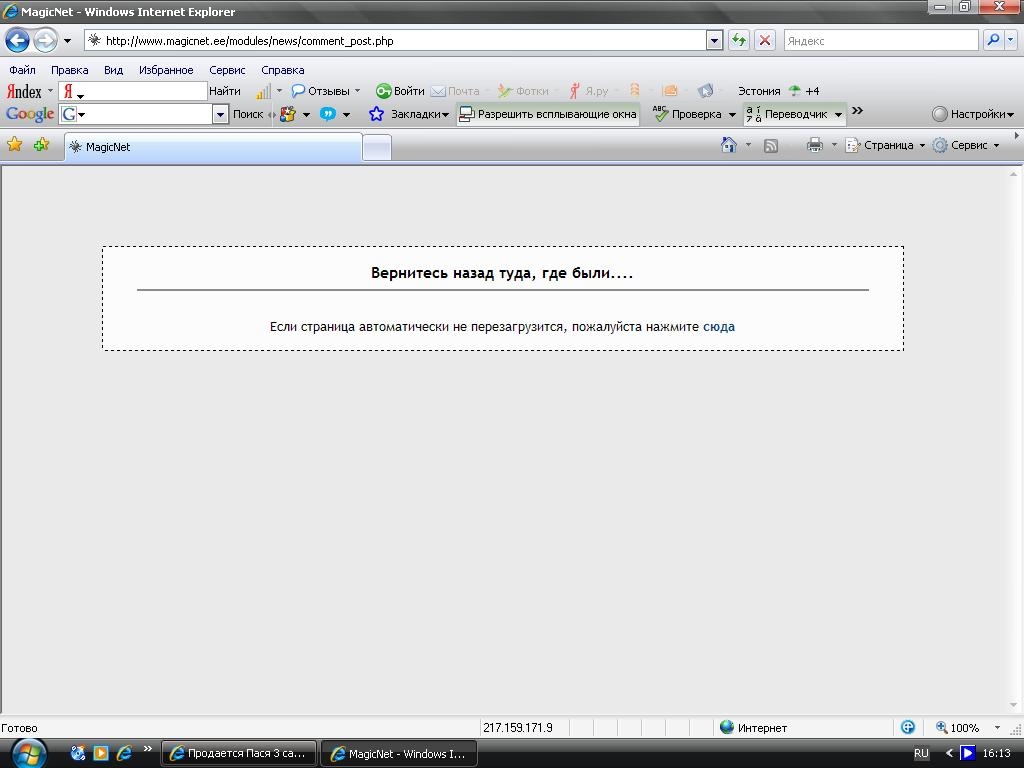Viewport: 1024px width, 768px height.
Task: Click the magnifier search button
Action: pyautogui.click(x=993, y=40)
